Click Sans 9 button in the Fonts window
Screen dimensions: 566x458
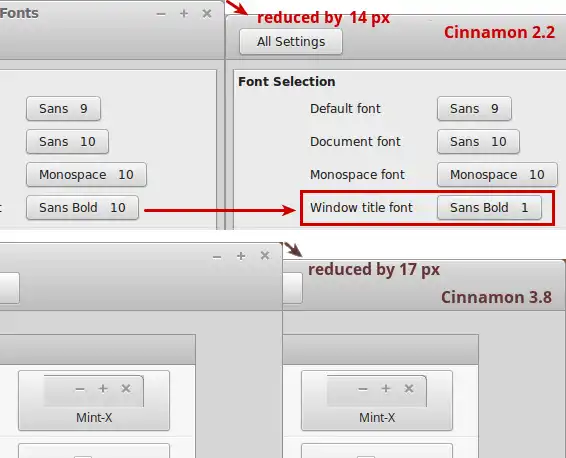63,108
